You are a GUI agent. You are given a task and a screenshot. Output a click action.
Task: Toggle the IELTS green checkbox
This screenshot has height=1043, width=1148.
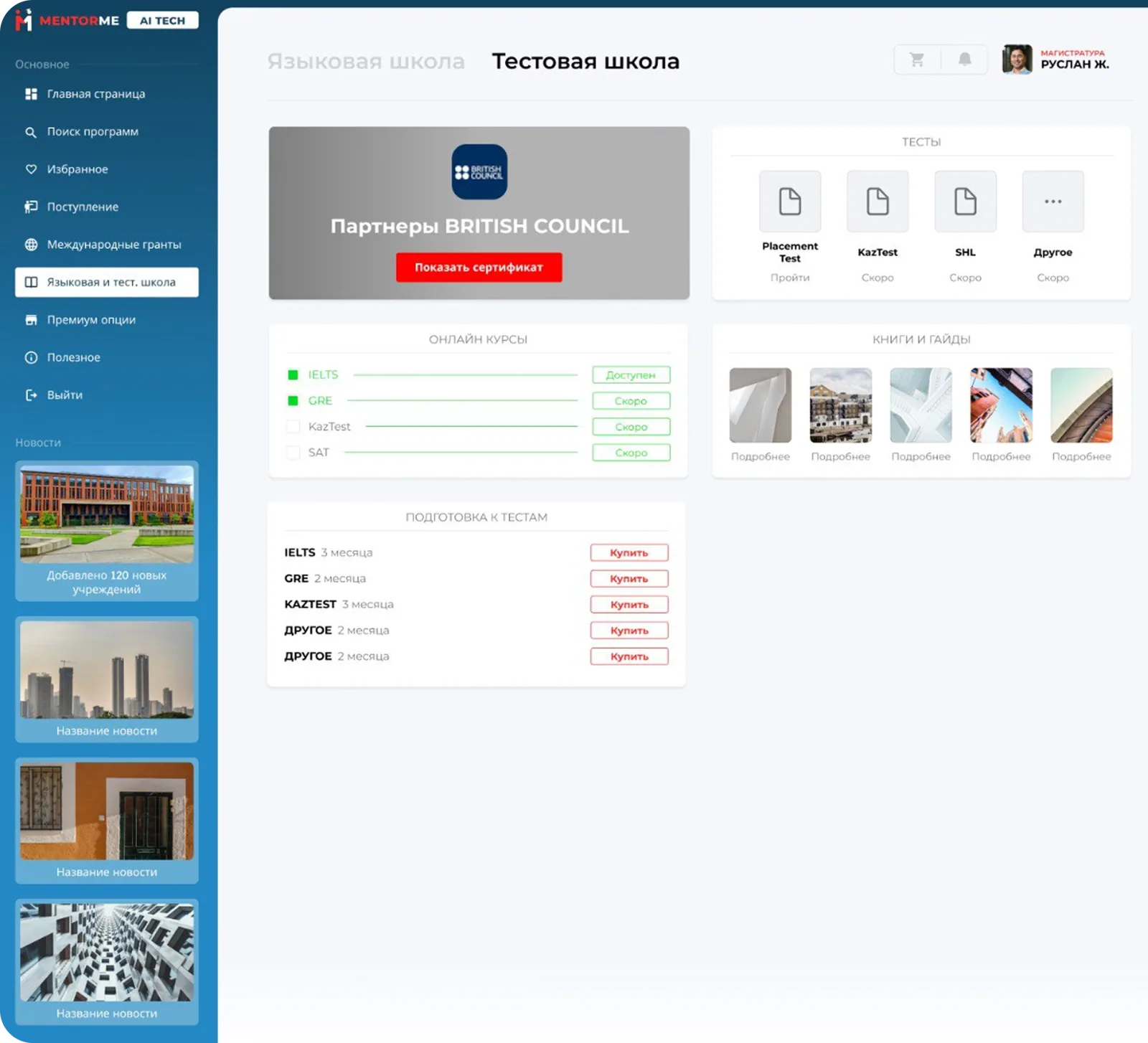pos(293,374)
